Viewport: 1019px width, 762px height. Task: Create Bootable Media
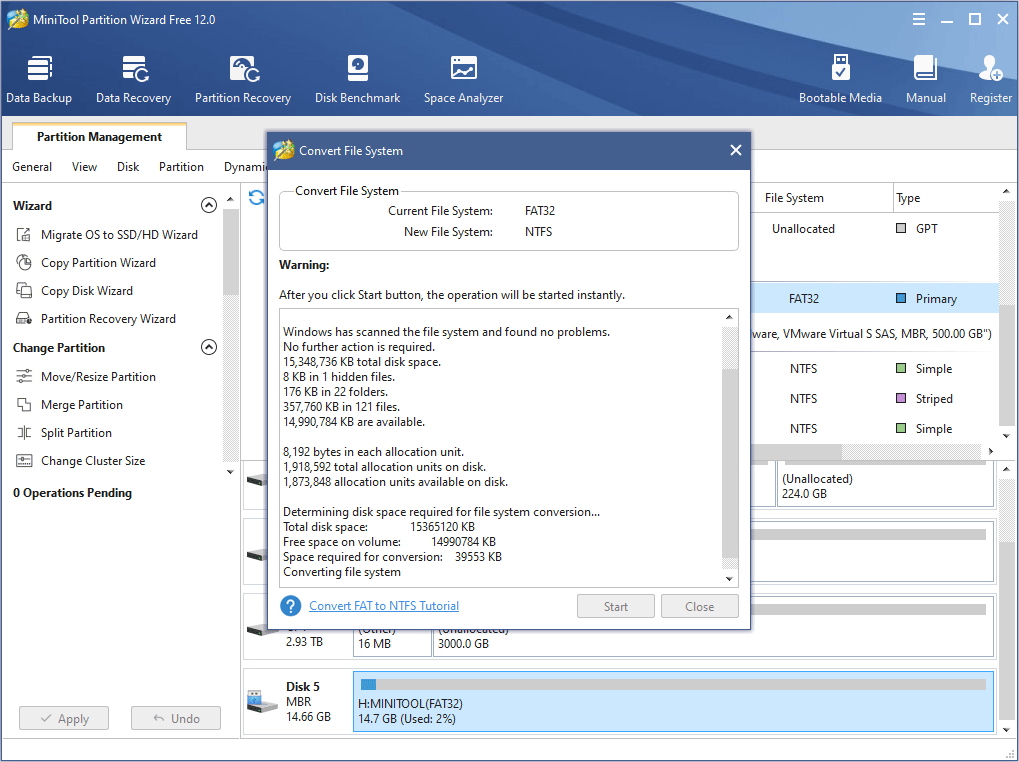tap(840, 79)
